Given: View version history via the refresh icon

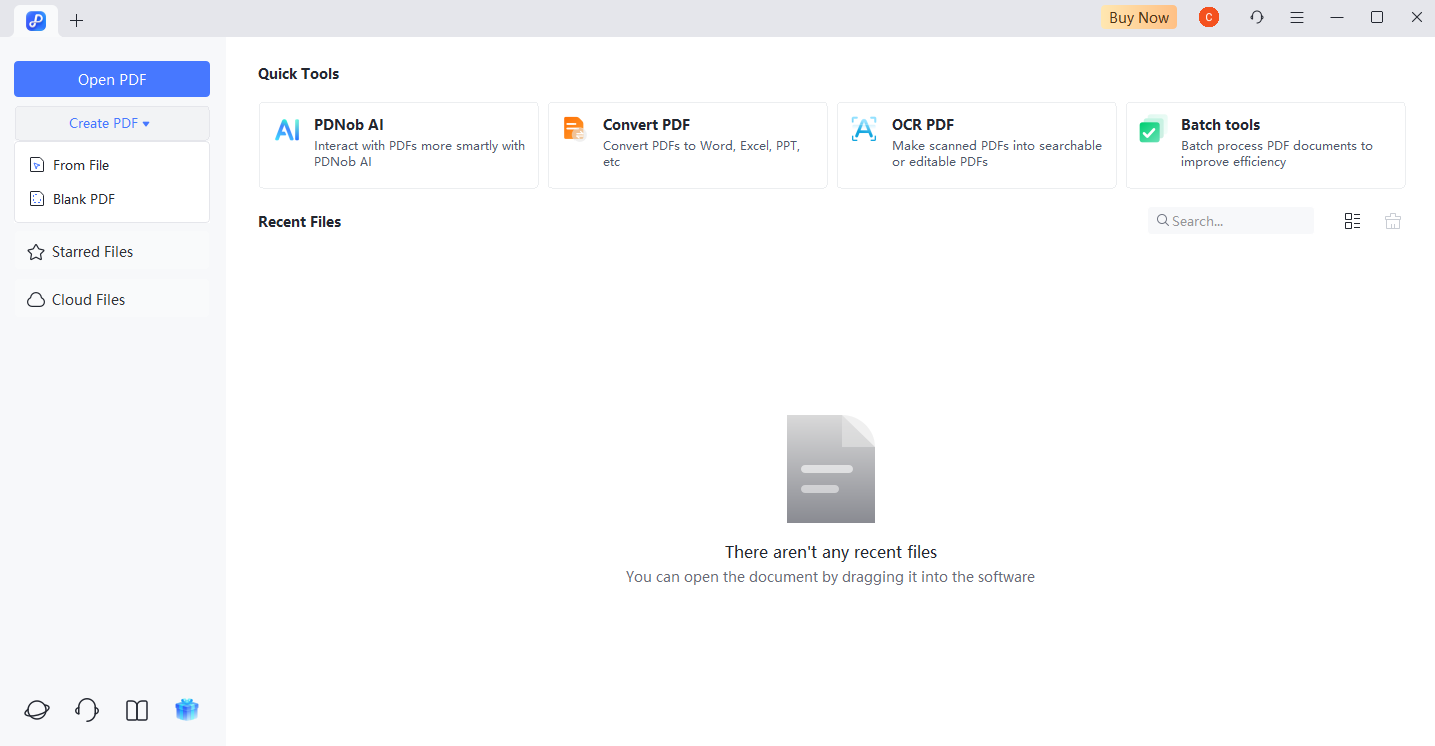Looking at the screenshot, I should click(1256, 17).
